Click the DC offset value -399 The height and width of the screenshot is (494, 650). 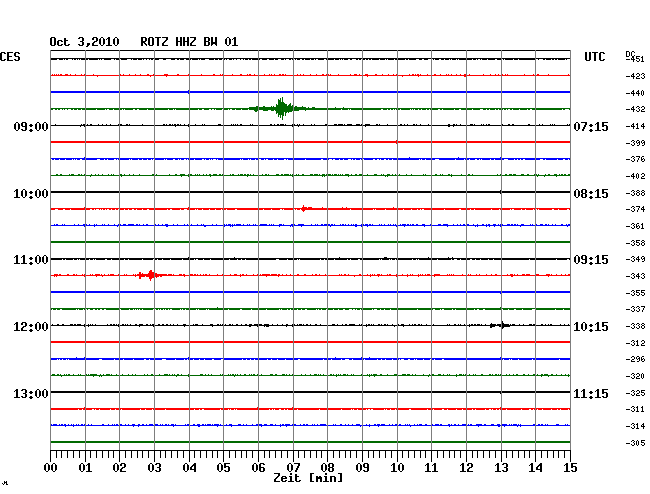[635, 143]
